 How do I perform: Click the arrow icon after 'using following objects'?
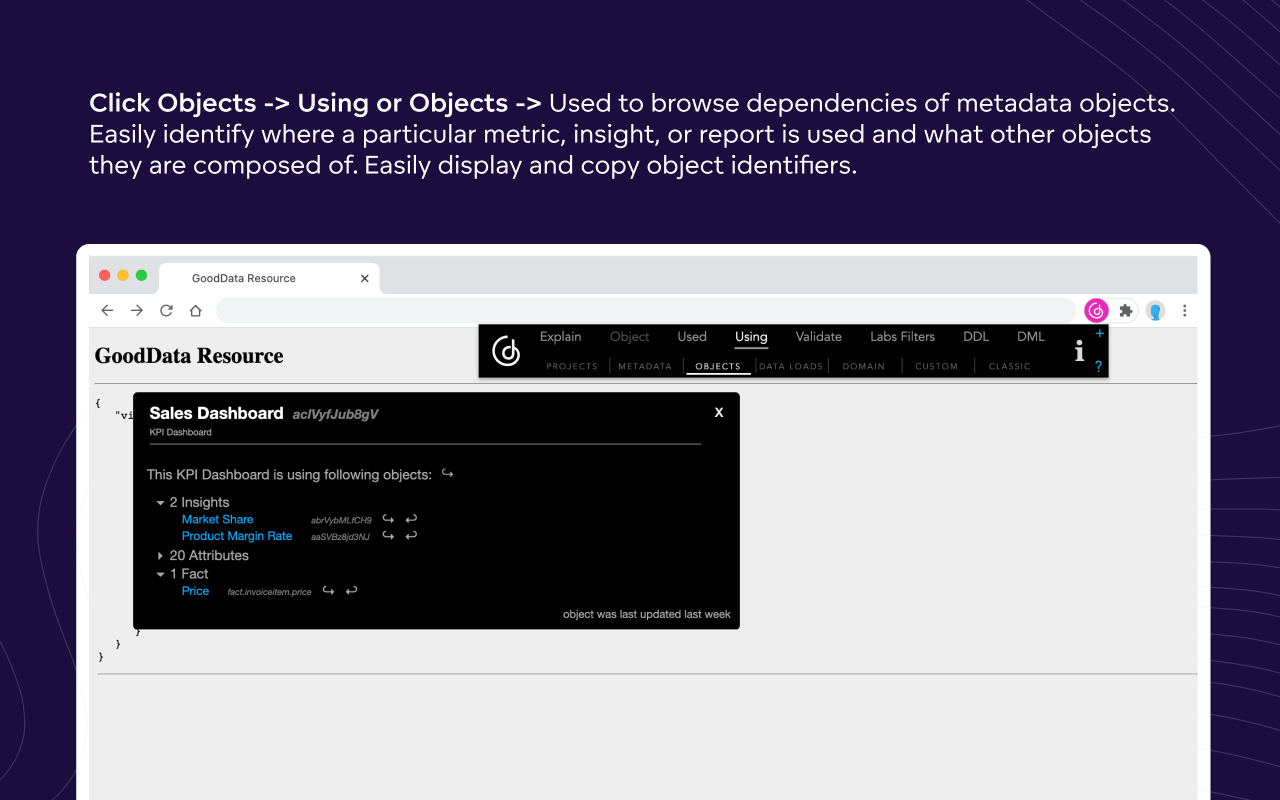[447, 474]
